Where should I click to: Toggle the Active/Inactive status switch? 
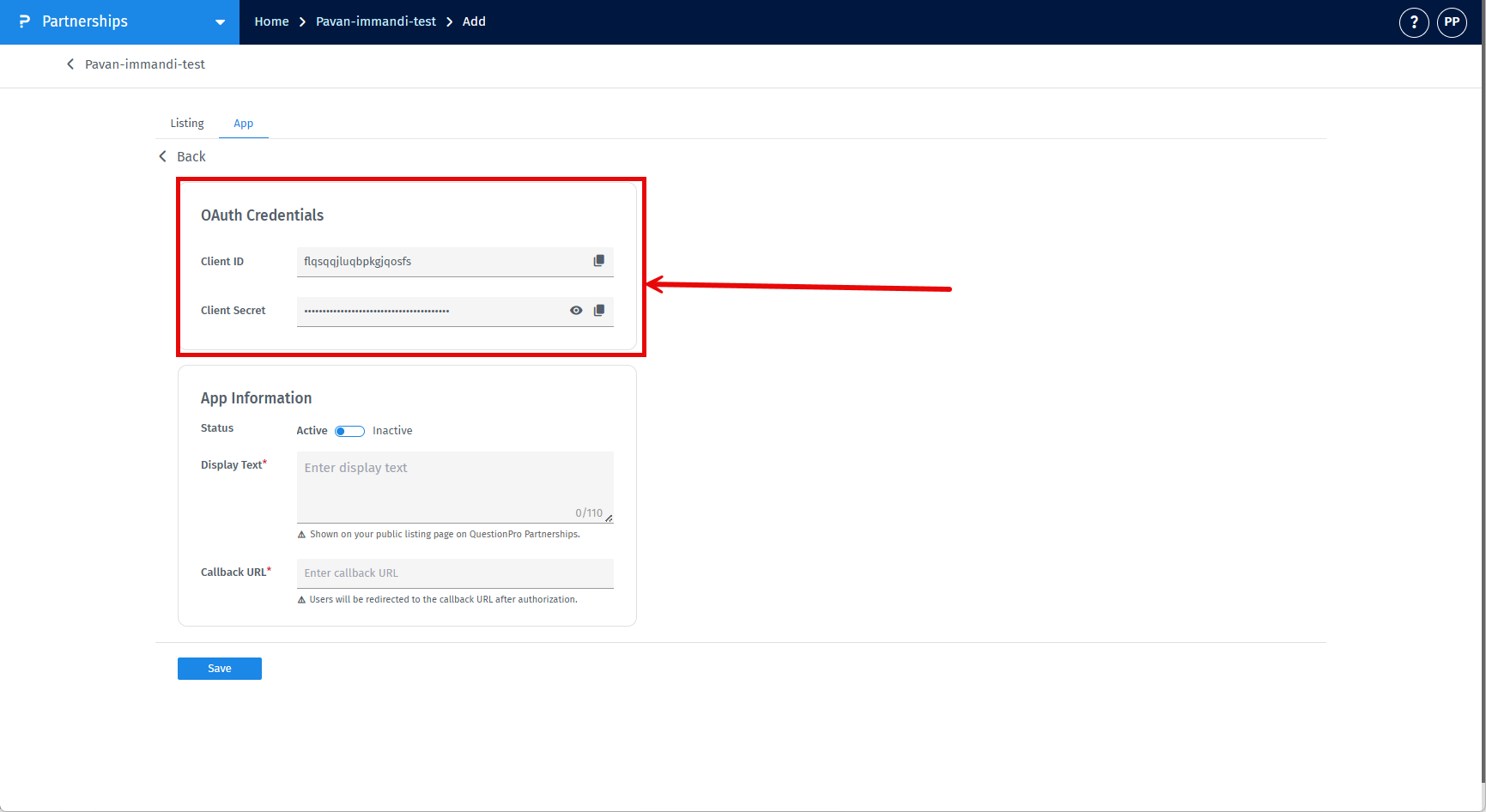tap(349, 431)
